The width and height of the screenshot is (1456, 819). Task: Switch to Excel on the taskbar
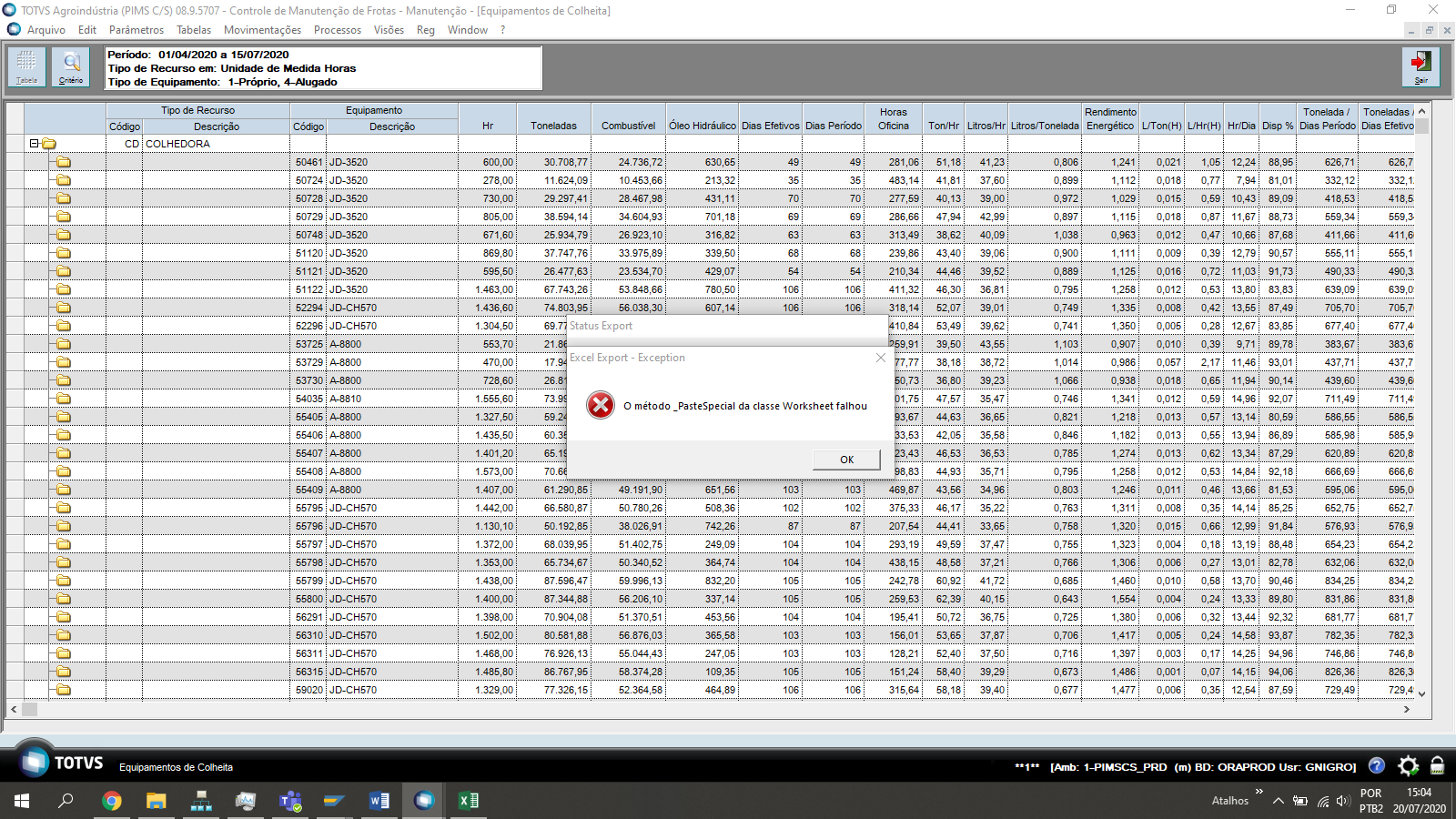click(469, 801)
